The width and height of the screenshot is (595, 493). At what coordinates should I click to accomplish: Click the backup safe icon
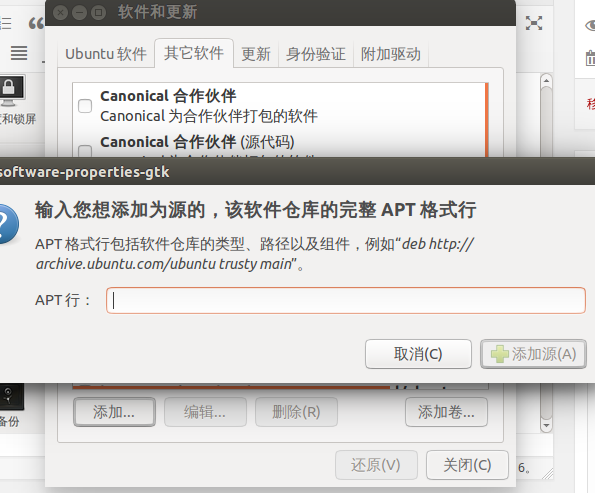(x=11, y=397)
